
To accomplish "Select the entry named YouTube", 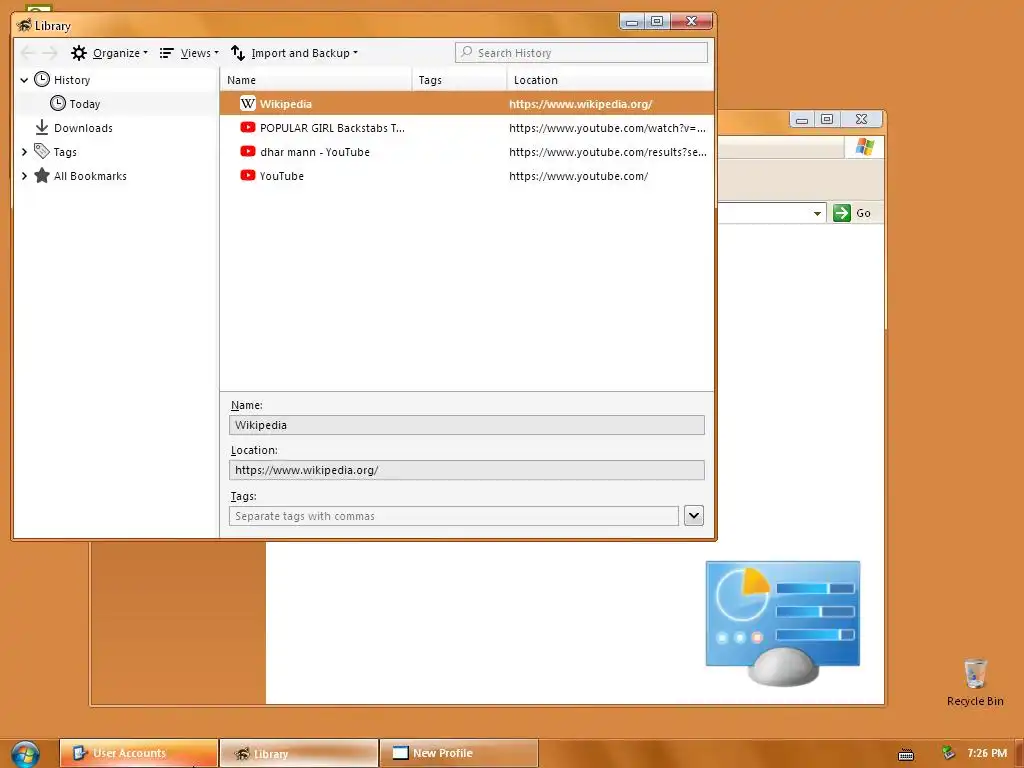I will tap(467, 176).
